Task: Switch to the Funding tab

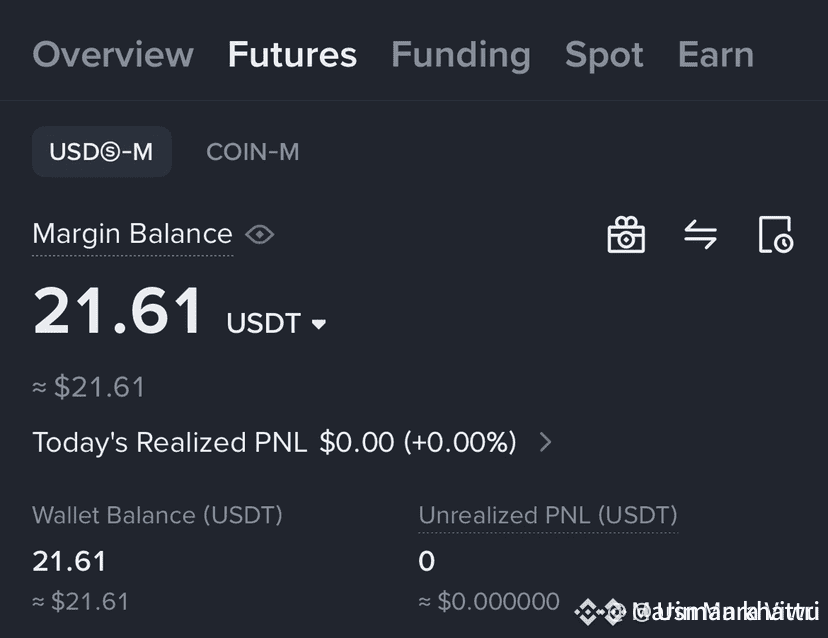Action: (x=461, y=56)
